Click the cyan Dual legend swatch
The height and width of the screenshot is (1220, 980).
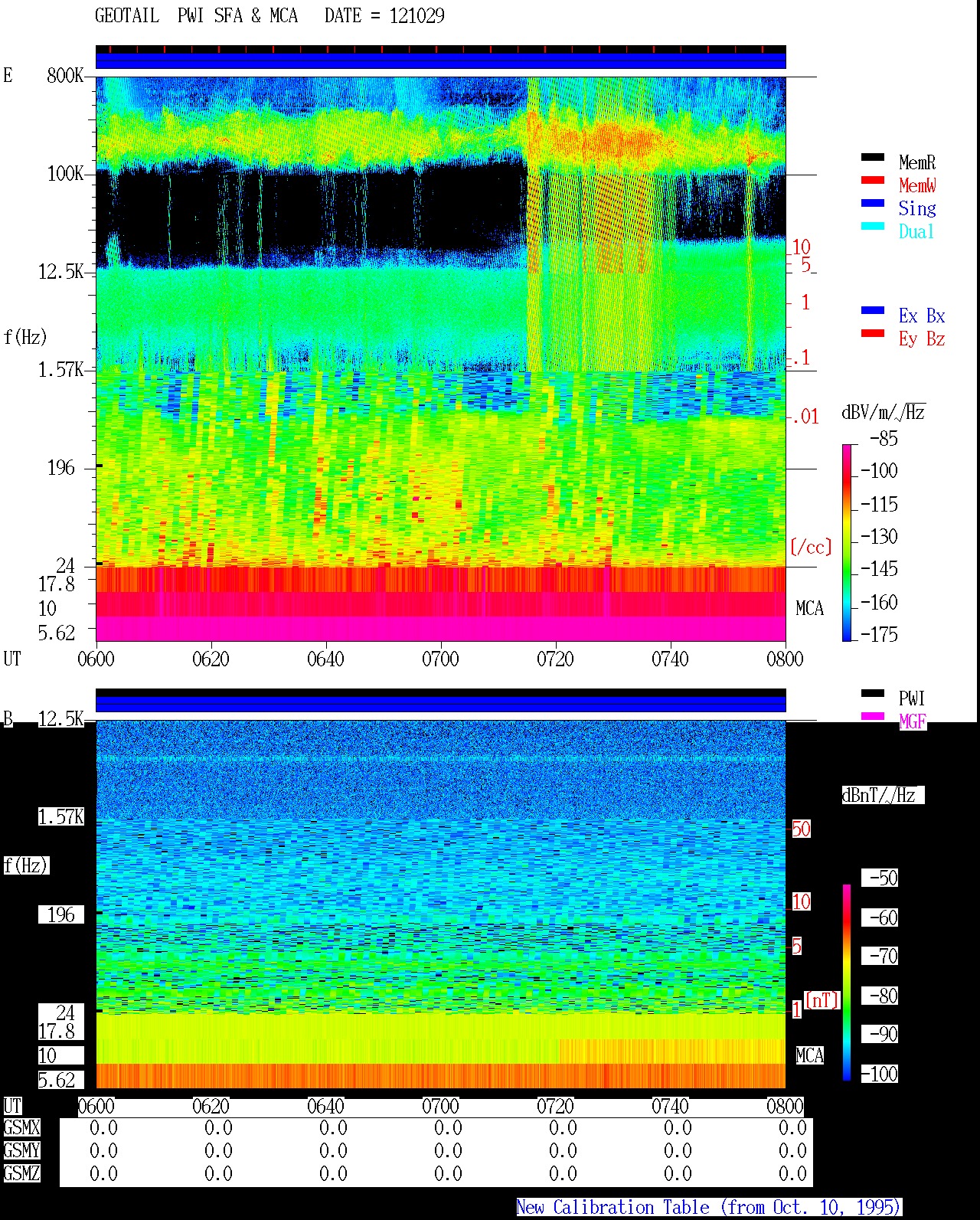tap(873, 227)
